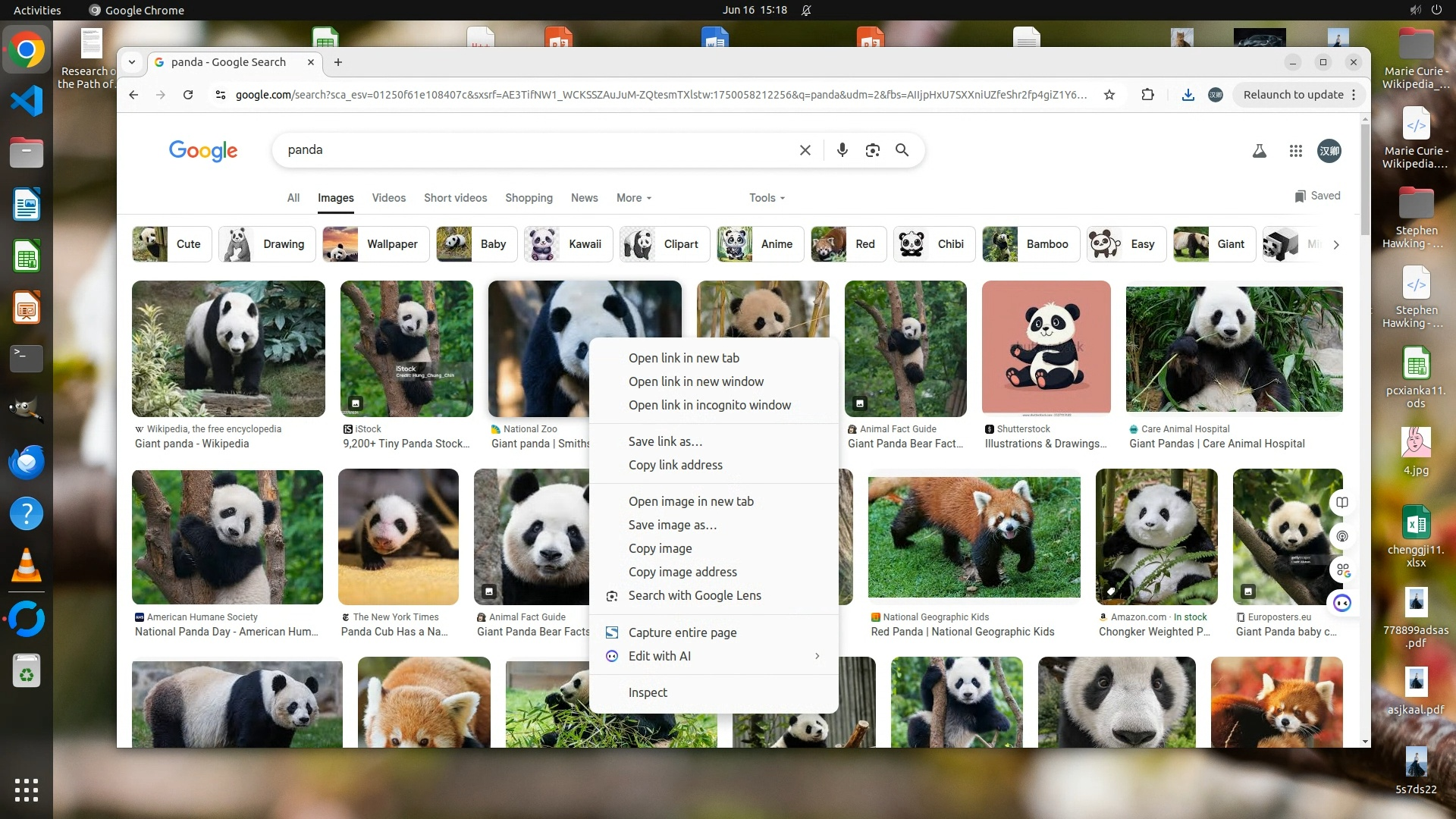Screen dimensions: 1456x819
Task: Open Visual Studio Code from the dock
Action: 27,101
